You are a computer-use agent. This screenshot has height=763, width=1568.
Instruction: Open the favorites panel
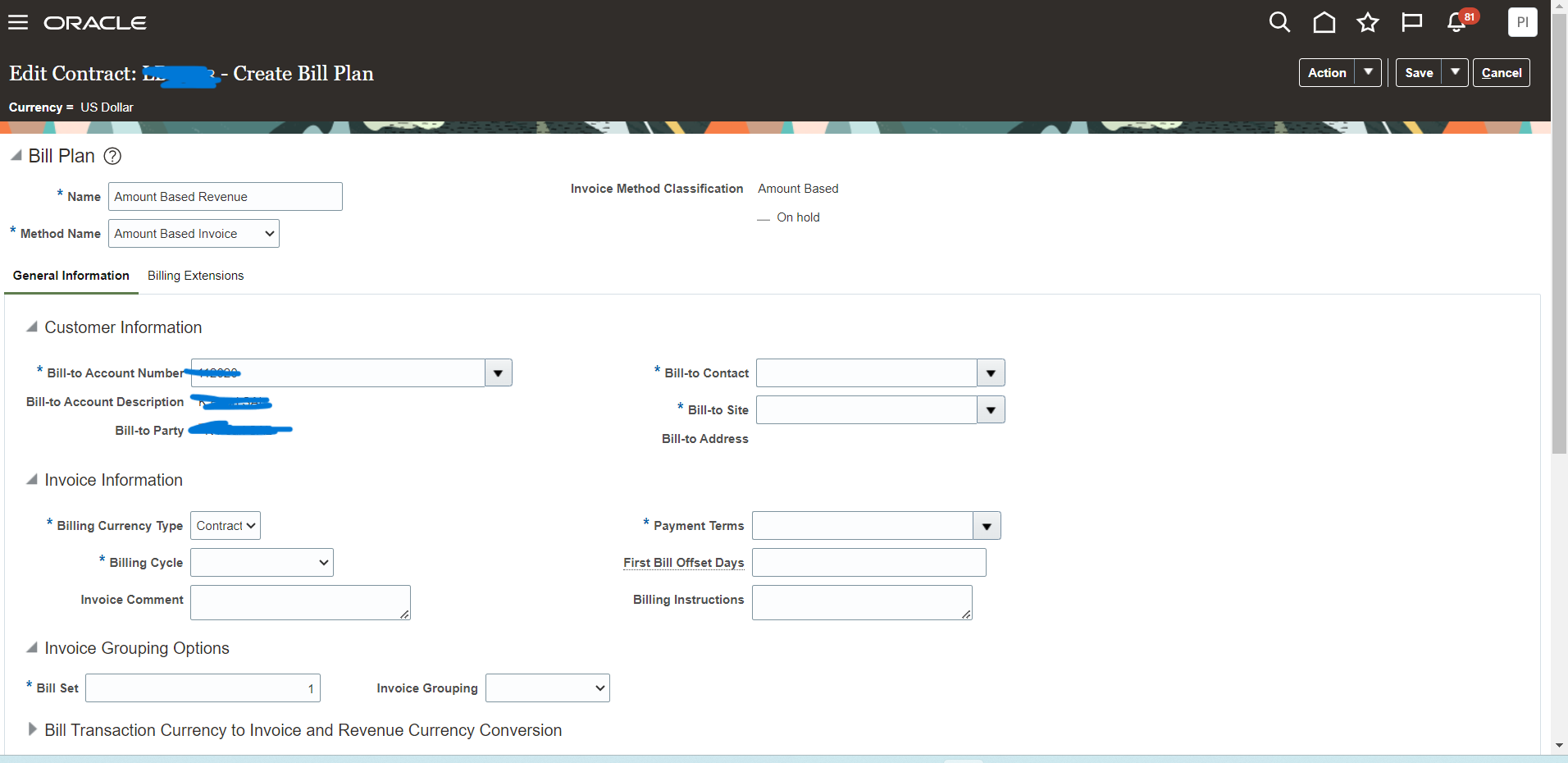[x=1368, y=22]
